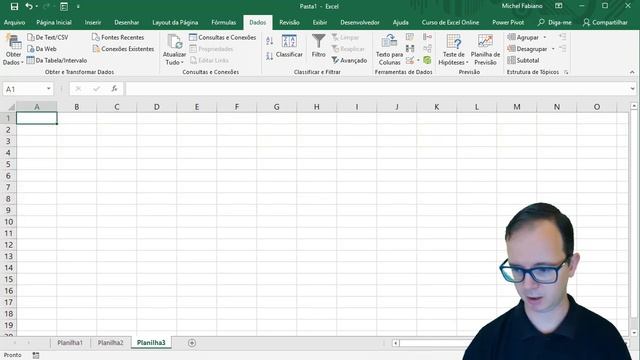Switch to the Página Inicial tab
Viewport: 640px width, 360px height.
pos(54,22)
